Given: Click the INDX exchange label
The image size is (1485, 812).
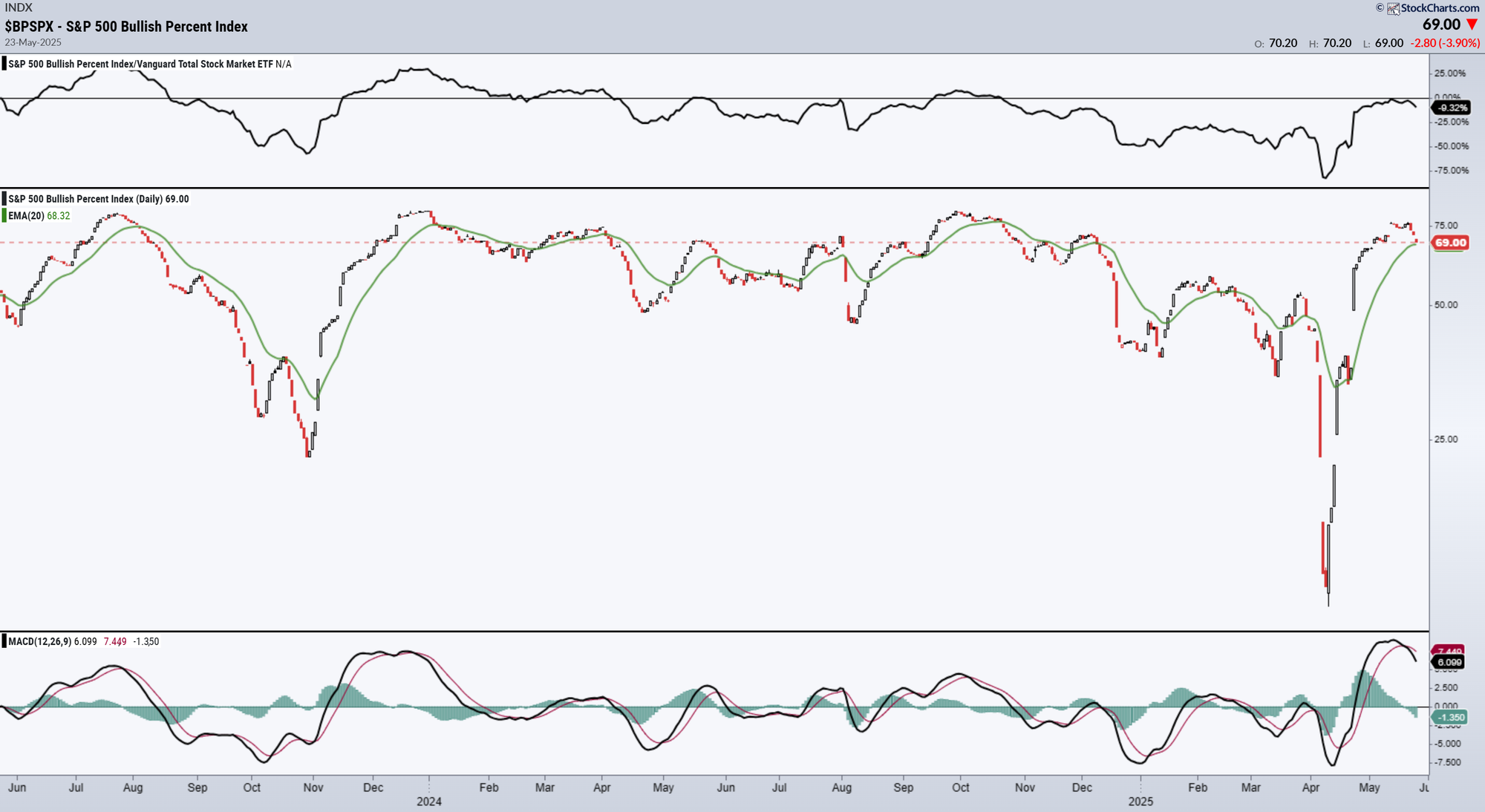Looking at the screenshot, I should [19, 7].
